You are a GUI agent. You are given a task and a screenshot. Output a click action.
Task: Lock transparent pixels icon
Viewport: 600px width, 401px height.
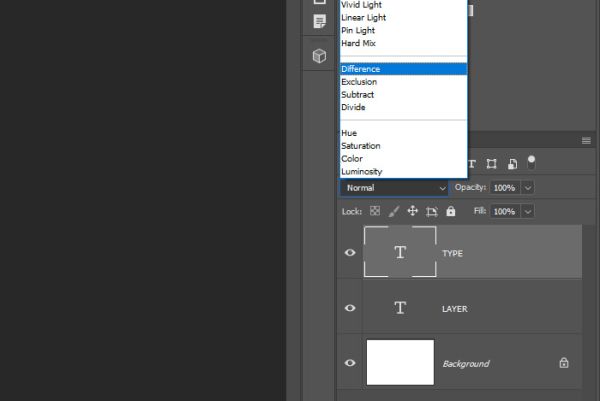[375, 211]
